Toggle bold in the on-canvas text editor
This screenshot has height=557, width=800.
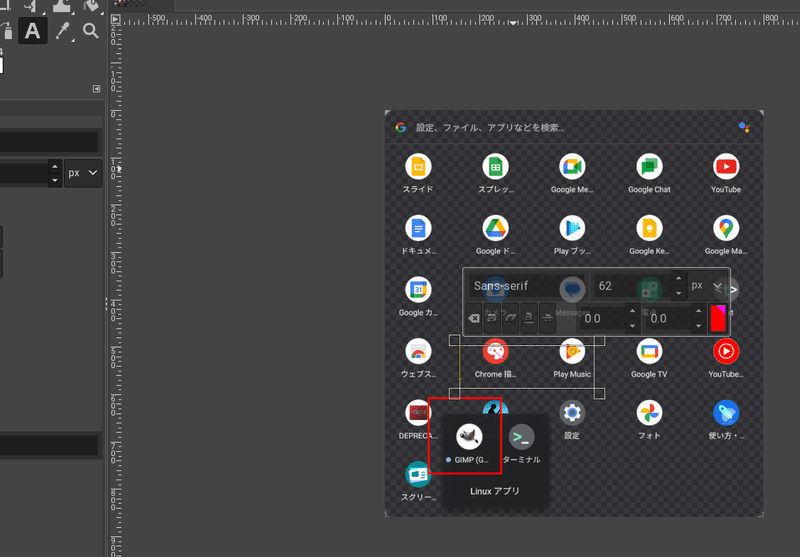[x=492, y=318]
